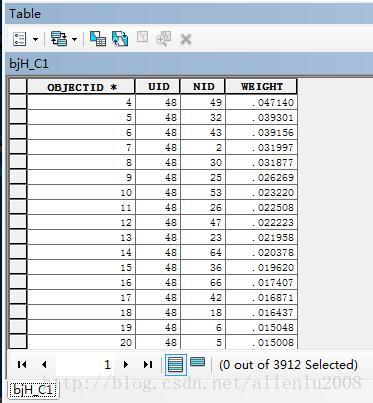Image resolution: width=373 pixels, height=403 pixels.
Task: Click the NID cell with value 32
Action: pos(203,117)
